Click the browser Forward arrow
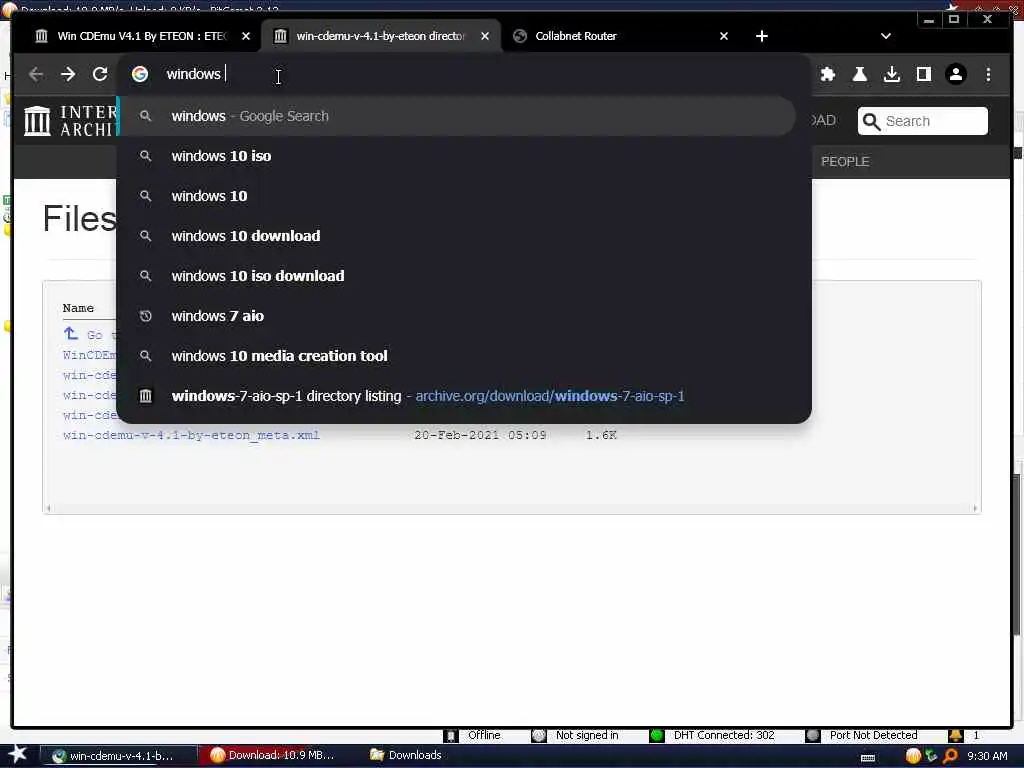1024x768 pixels. 68,74
